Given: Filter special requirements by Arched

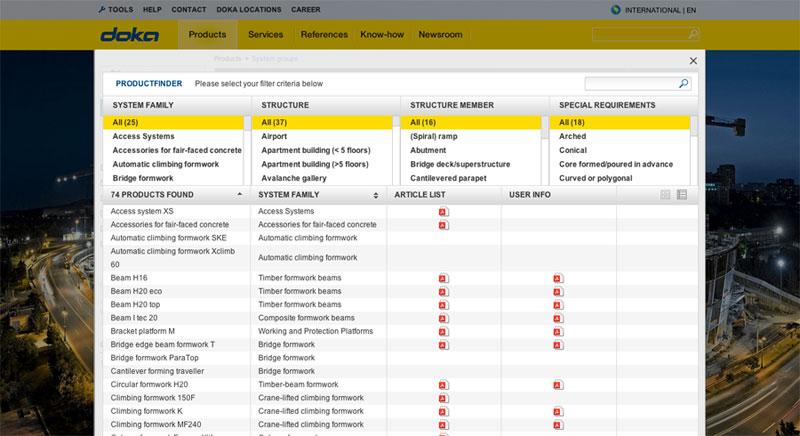Looking at the screenshot, I should coord(572,136).
